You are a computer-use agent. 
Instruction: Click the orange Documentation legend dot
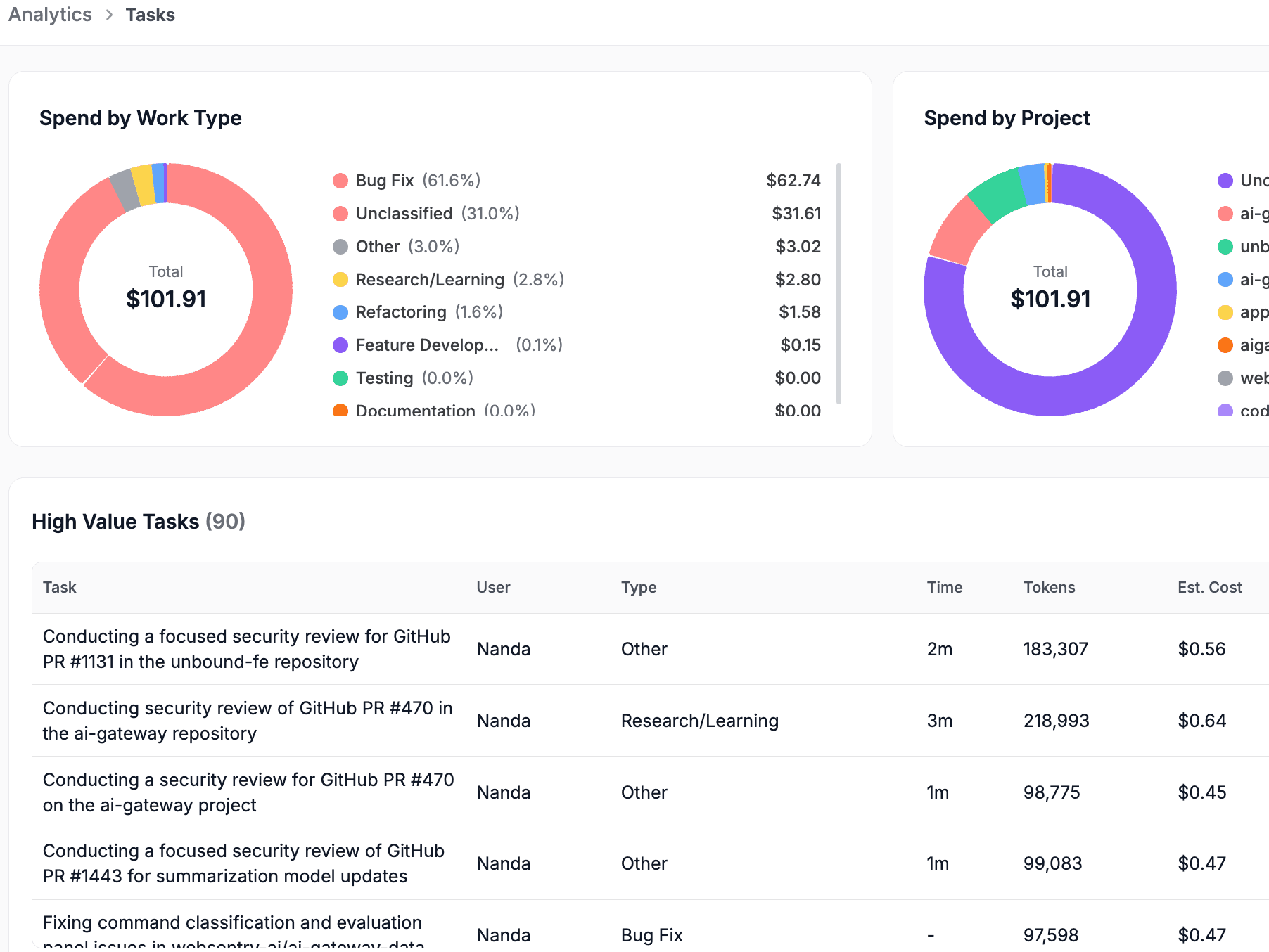[x=341, y=411]
